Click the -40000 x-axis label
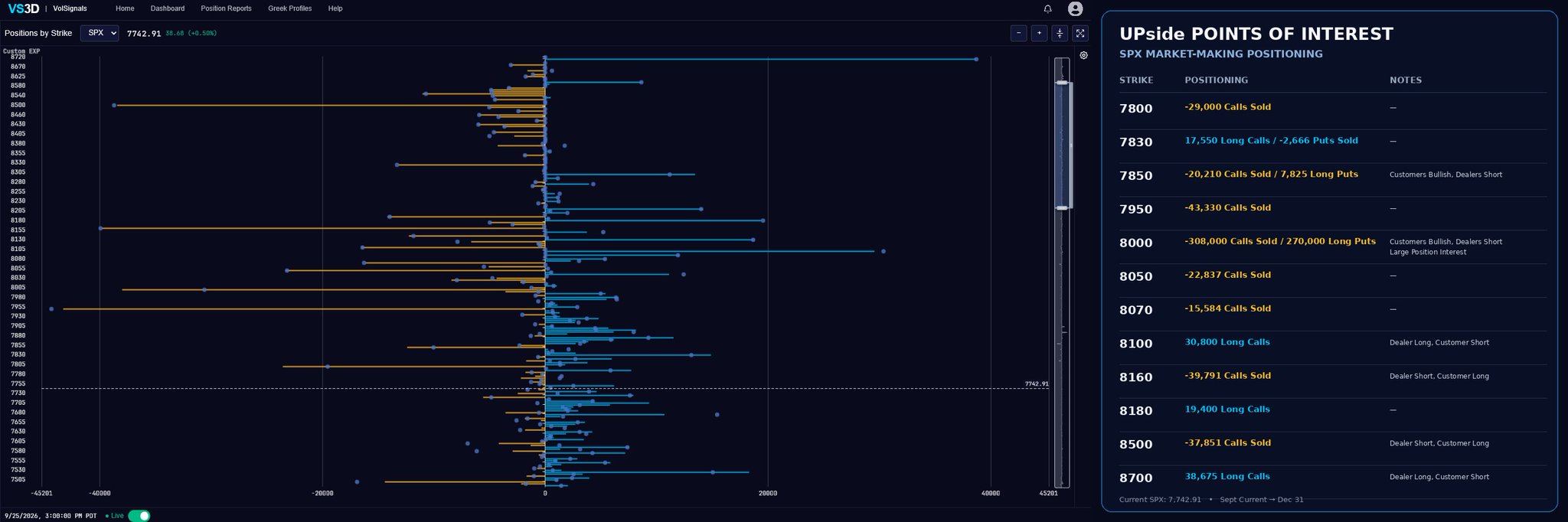Screen dimensions: 1568x522 point(100,493)
